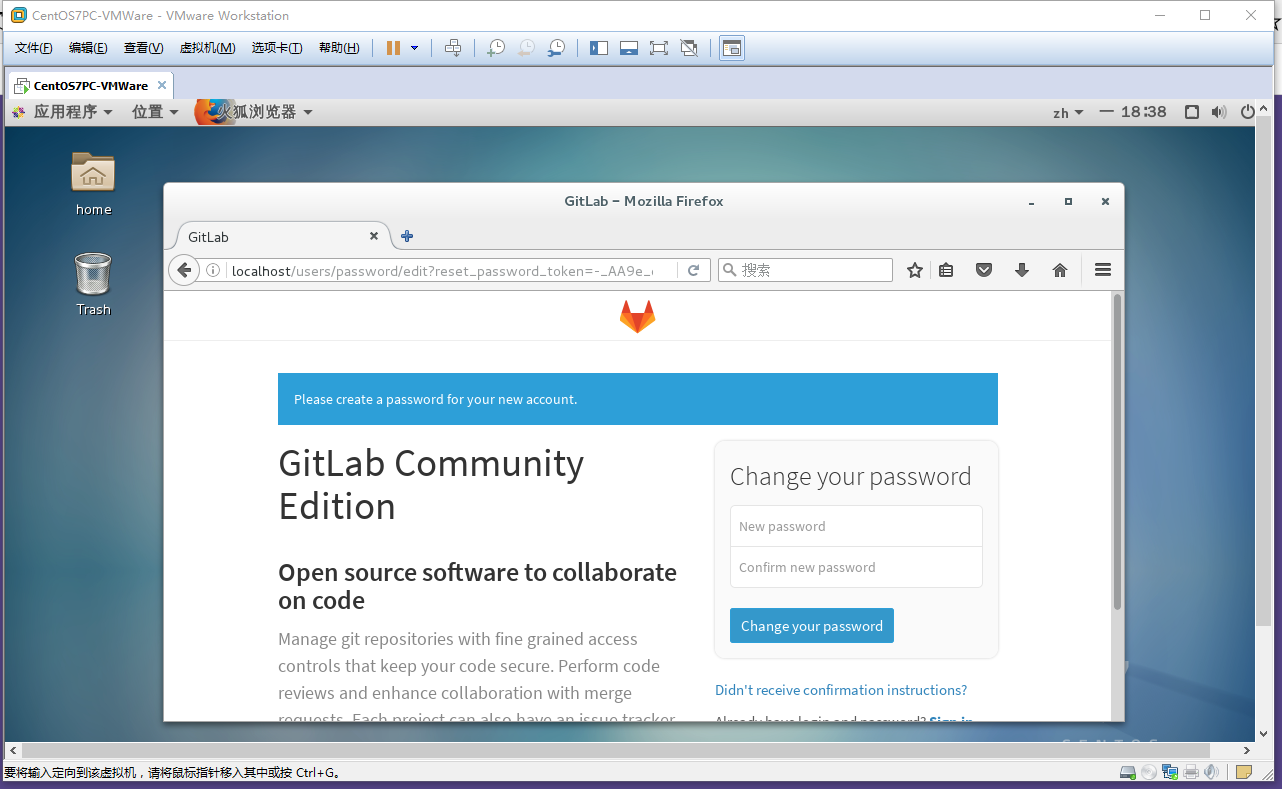Click the network adapter status bar icon

tap(1170, 772)
